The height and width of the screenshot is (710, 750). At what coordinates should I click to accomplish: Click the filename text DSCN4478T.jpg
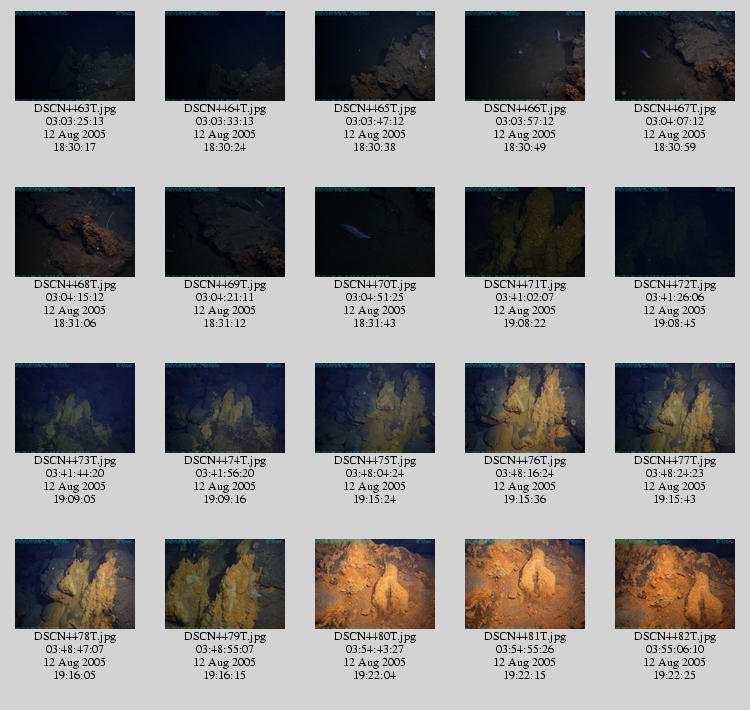coord(75,637)
